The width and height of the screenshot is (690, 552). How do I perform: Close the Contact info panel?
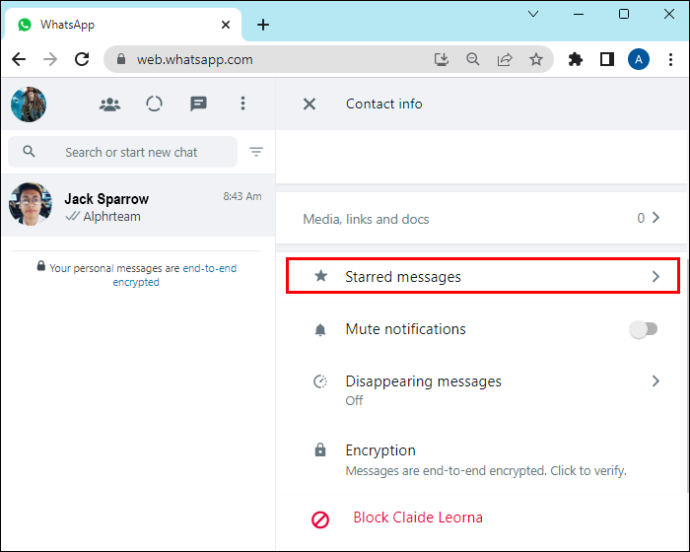(x=309, y=104)
